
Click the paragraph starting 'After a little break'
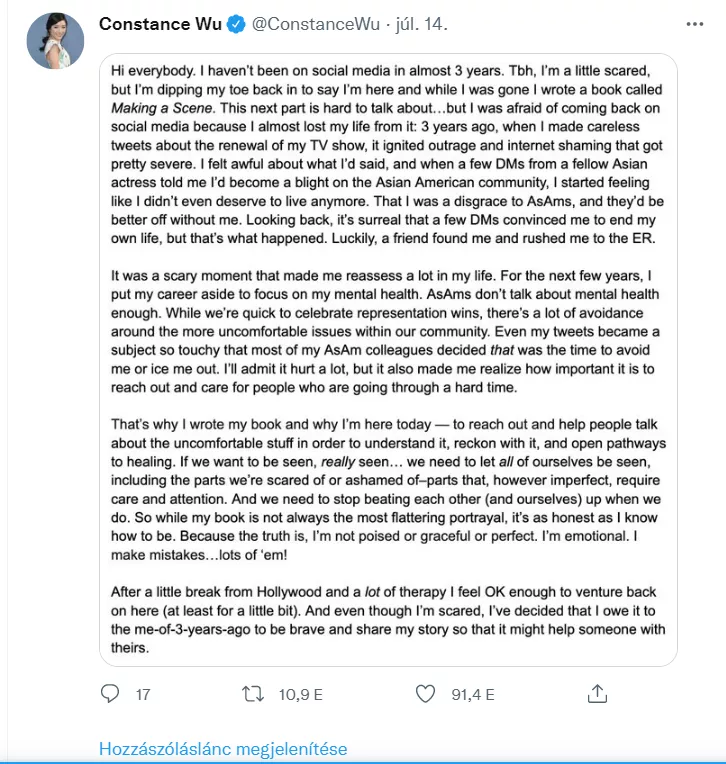click(x=388, y=620)
